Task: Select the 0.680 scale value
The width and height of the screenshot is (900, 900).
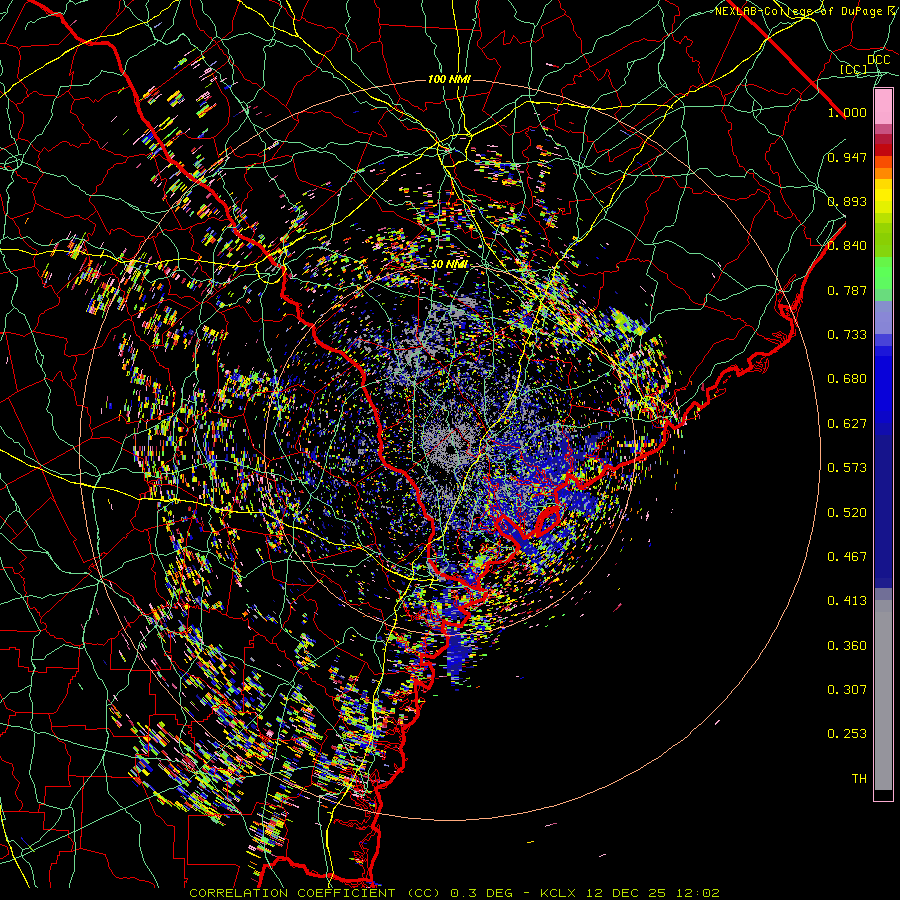Action: click(847, 379)
